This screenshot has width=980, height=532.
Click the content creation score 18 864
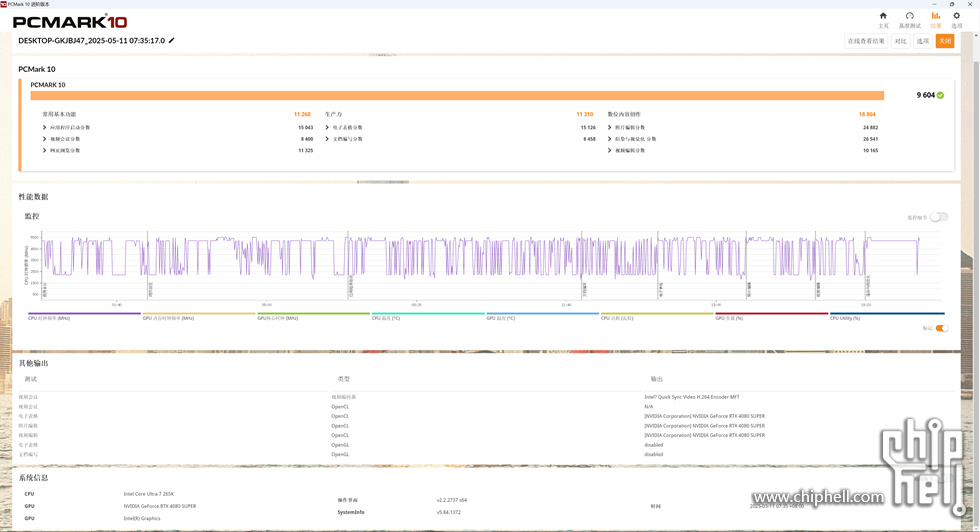point(867,114)
